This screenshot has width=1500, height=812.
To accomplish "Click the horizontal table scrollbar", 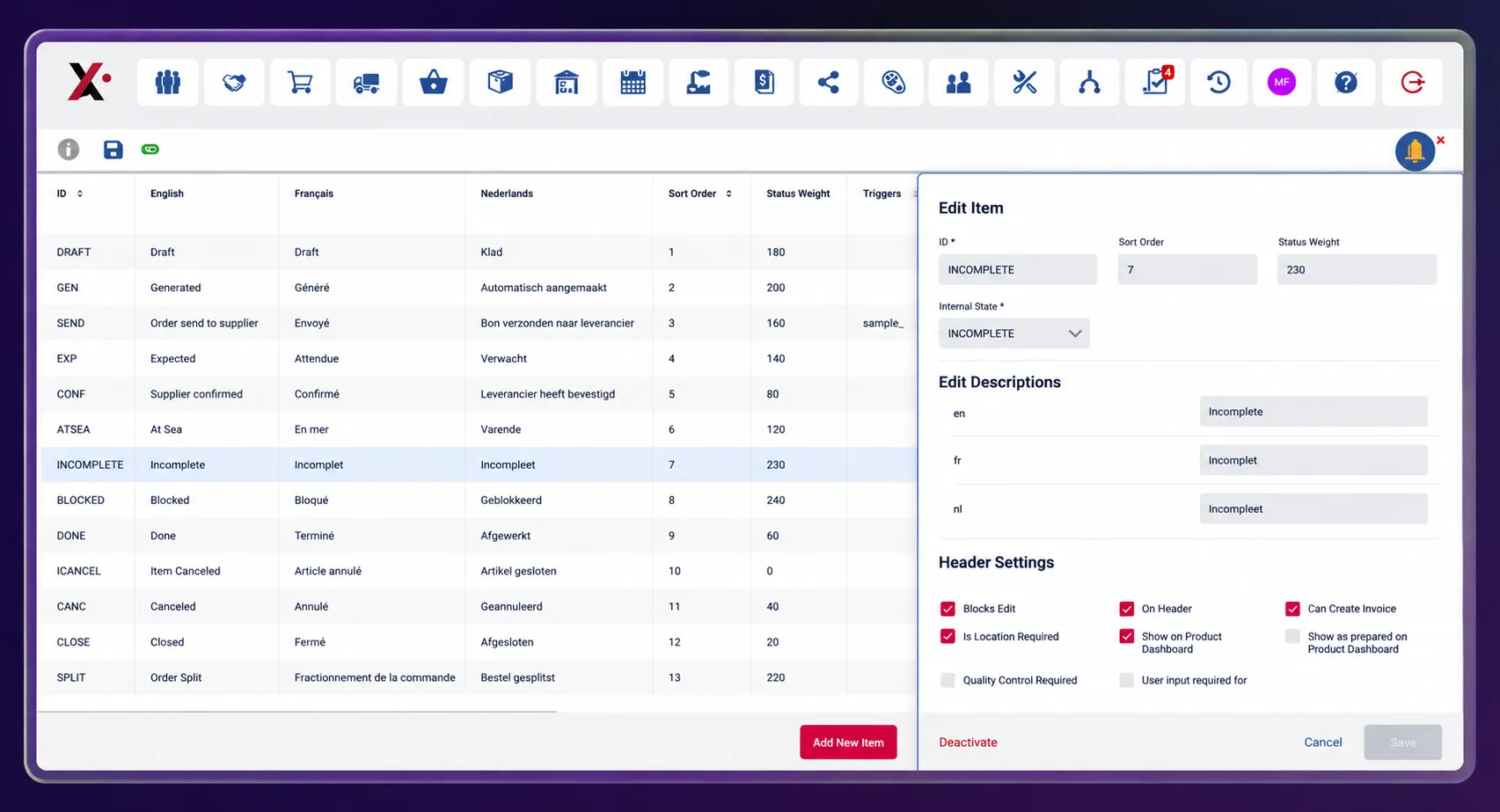I will (x=298, y=711).
